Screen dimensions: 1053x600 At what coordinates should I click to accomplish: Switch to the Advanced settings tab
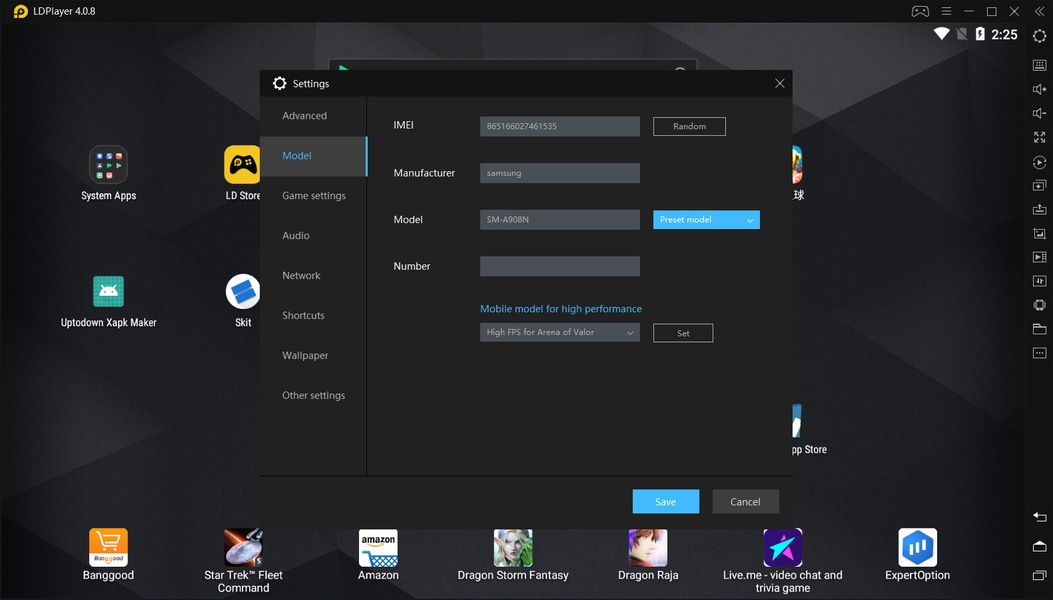[304, 116]
